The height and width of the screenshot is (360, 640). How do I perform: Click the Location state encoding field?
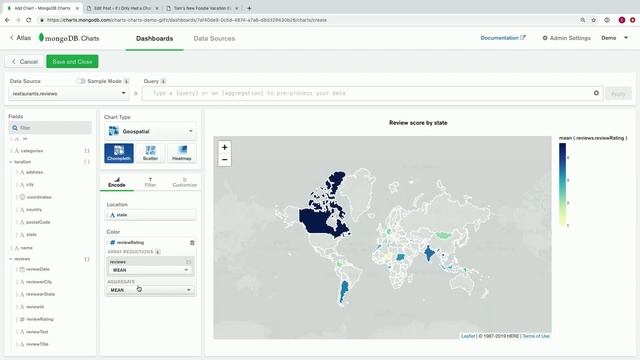click(x=150, y=215)
